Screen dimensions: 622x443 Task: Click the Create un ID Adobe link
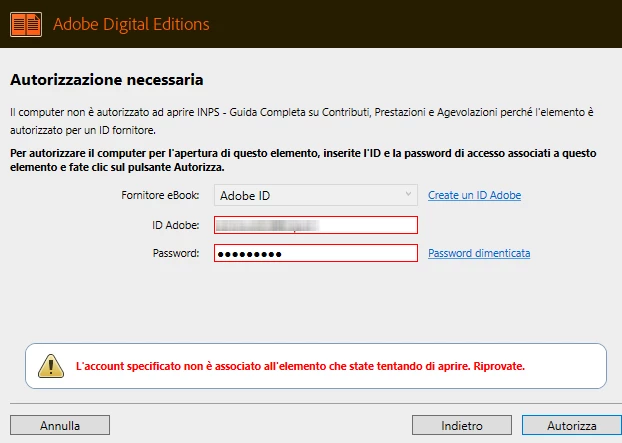474,195
